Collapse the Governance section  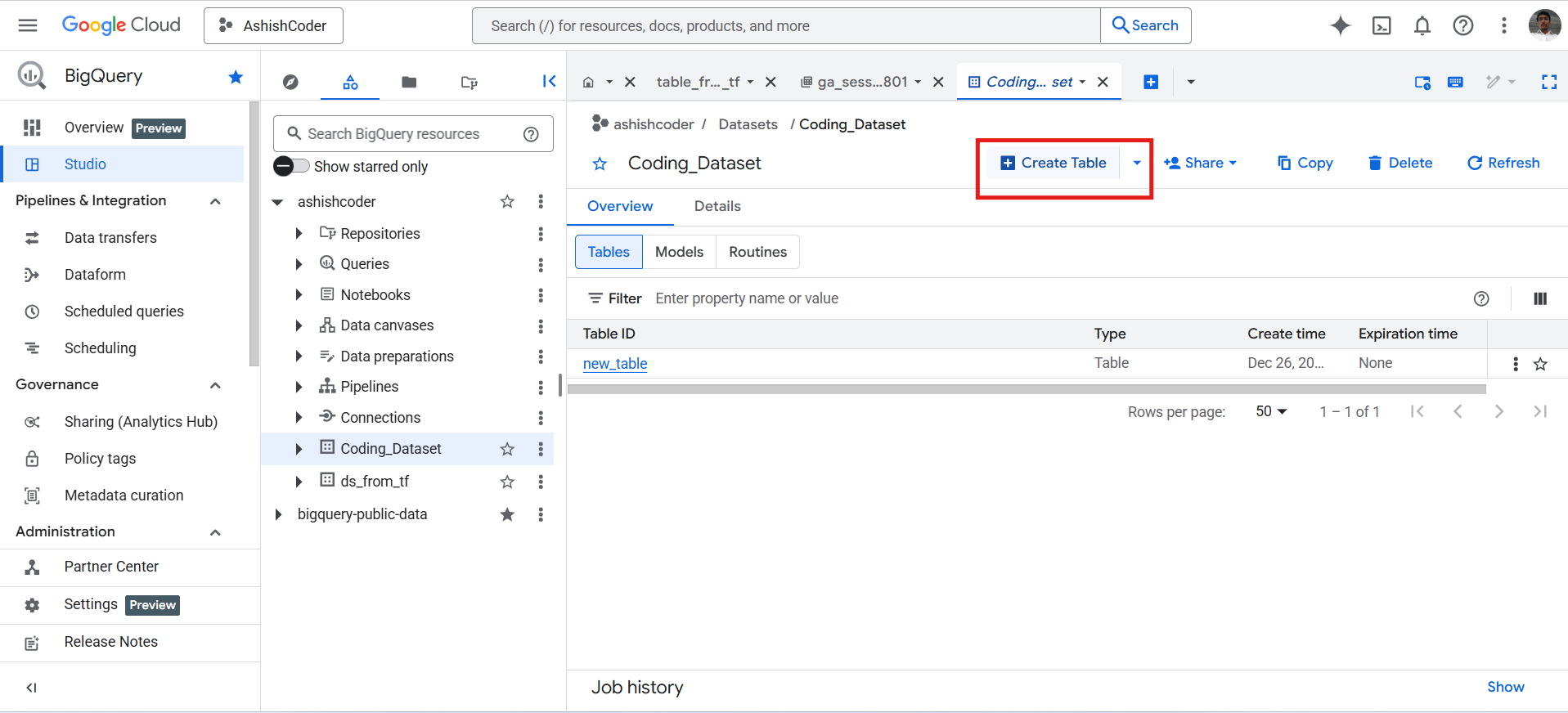click(215, 385)
